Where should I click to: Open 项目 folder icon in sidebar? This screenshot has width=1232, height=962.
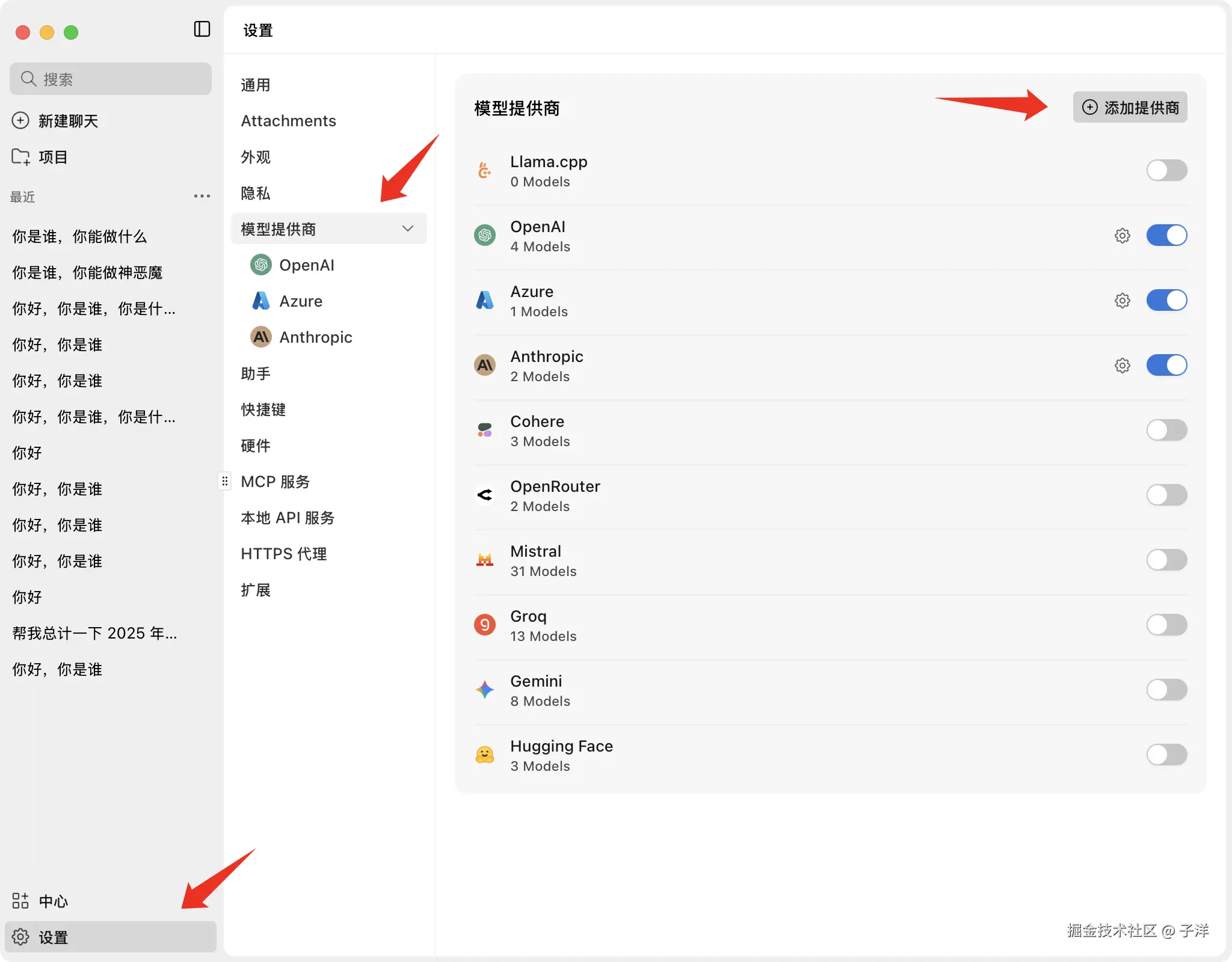[x=20, y=157]
